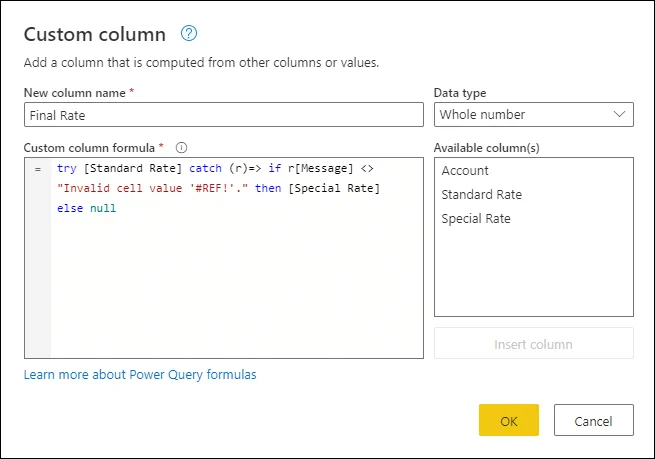The image size is (655, 459).
Task: Open the Custom column help question-mark icon
Action: point(189,33)
